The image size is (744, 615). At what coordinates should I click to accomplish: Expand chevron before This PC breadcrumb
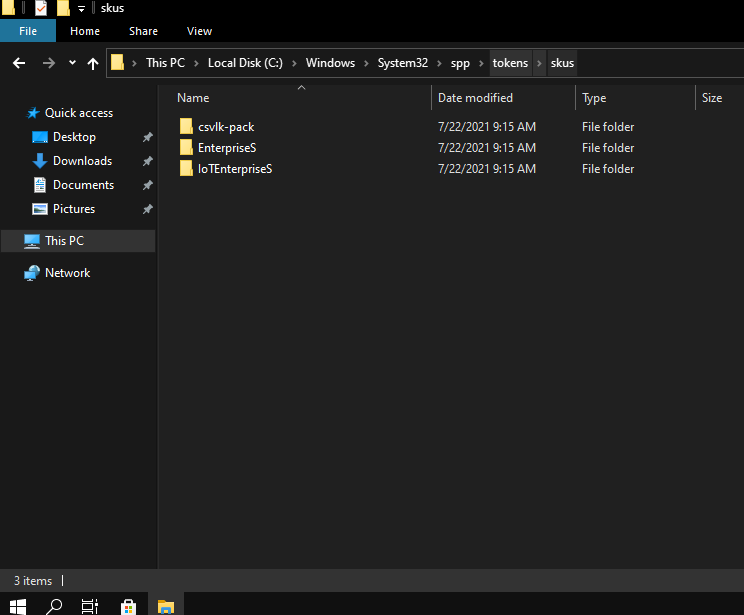[134, 63]
